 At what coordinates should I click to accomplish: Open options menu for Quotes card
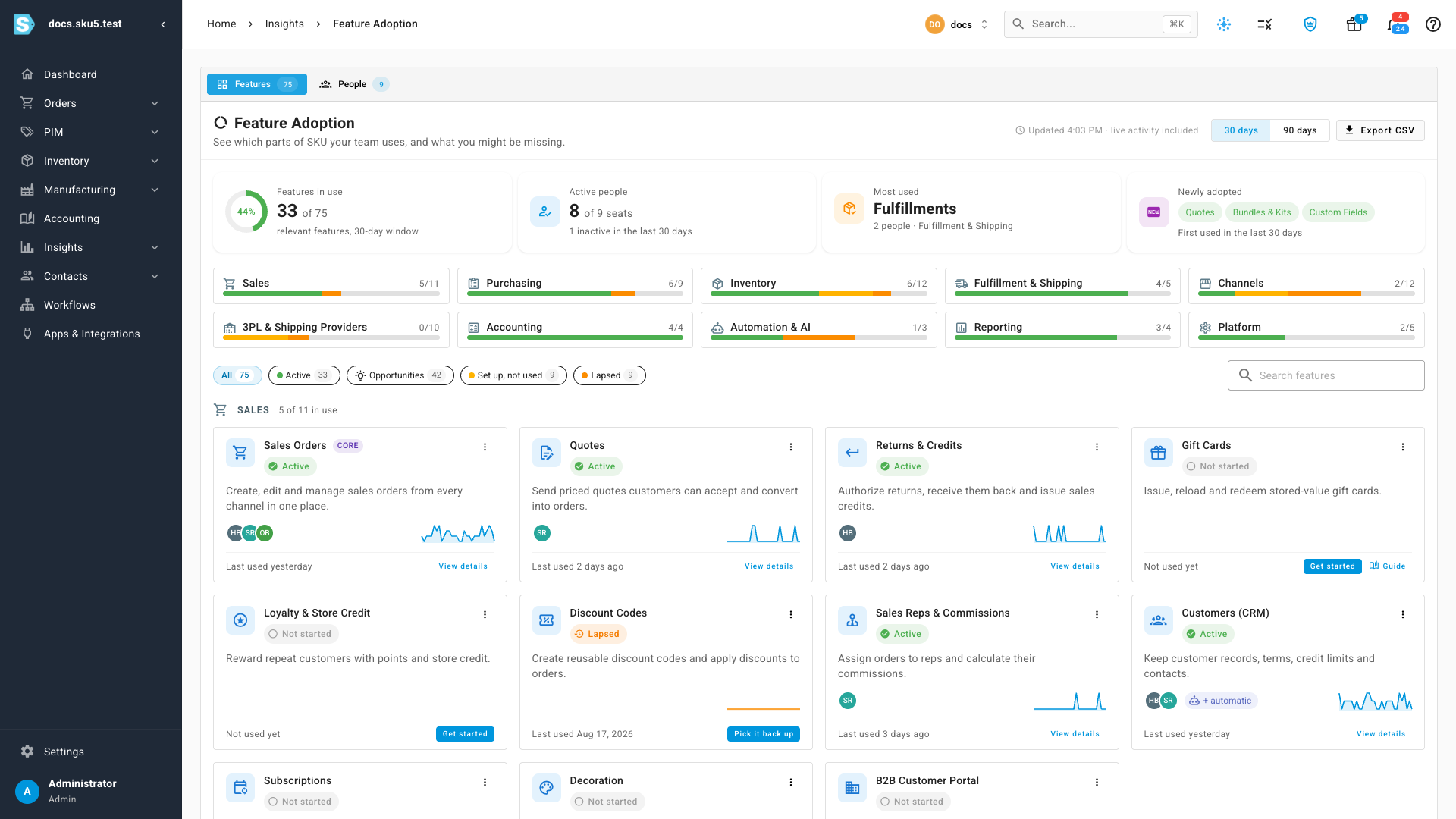[791, 447]
